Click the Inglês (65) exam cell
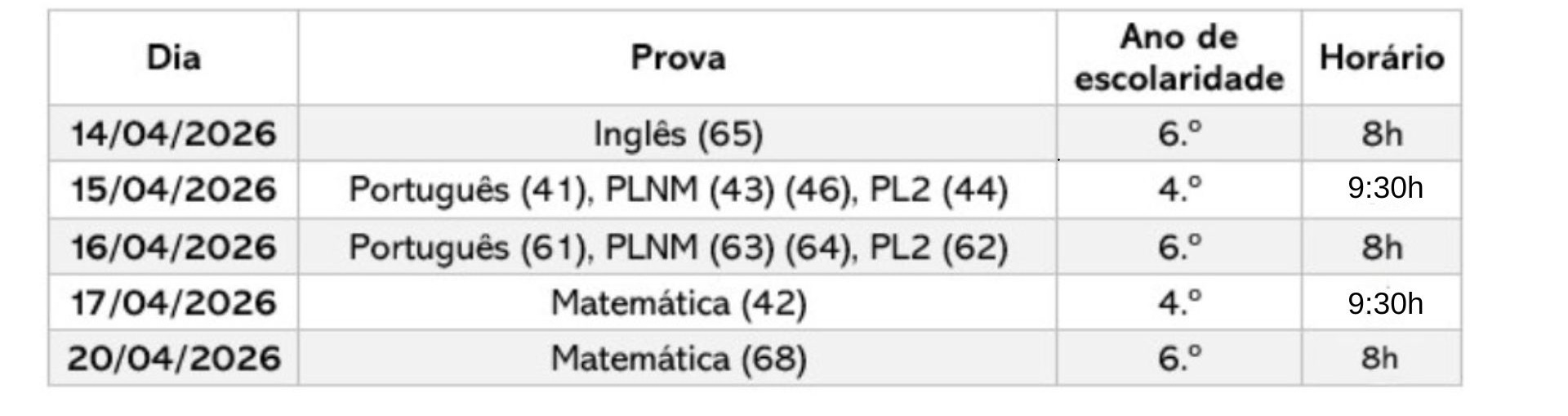Image resolution: width=1568 pixels, height=416 pixels. coord(677,134)
